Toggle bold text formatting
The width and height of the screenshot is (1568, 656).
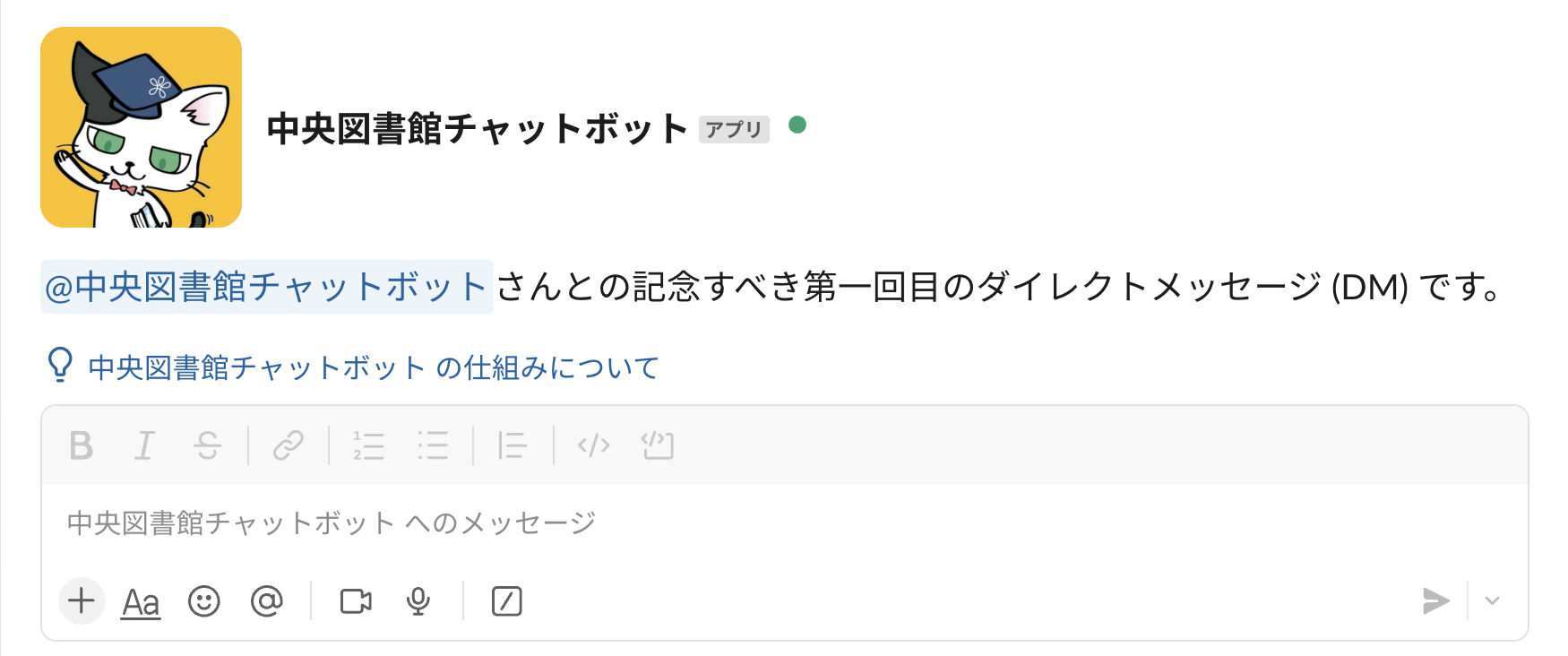[82, 445]
